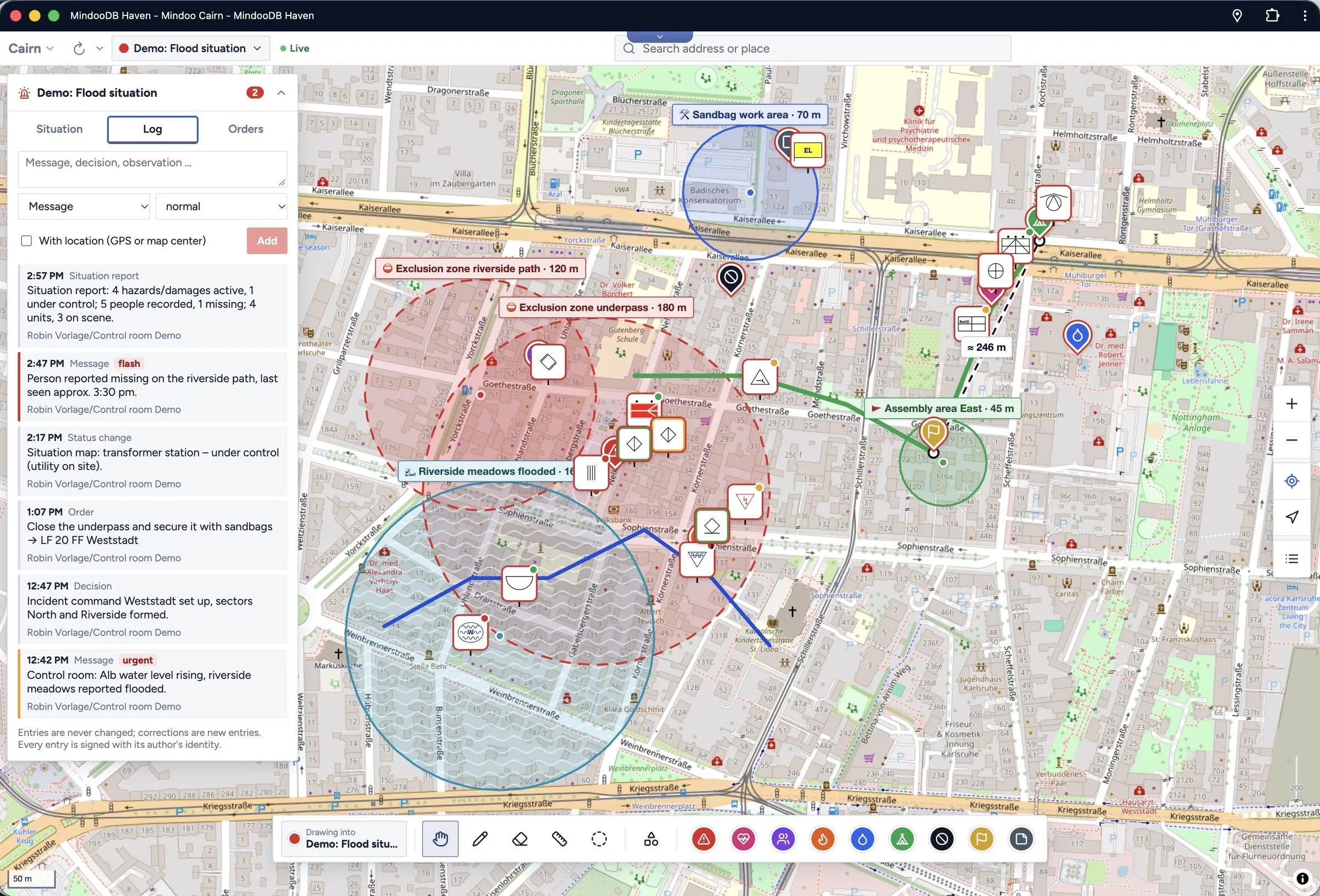Choose the black prohibition marker

942,839
